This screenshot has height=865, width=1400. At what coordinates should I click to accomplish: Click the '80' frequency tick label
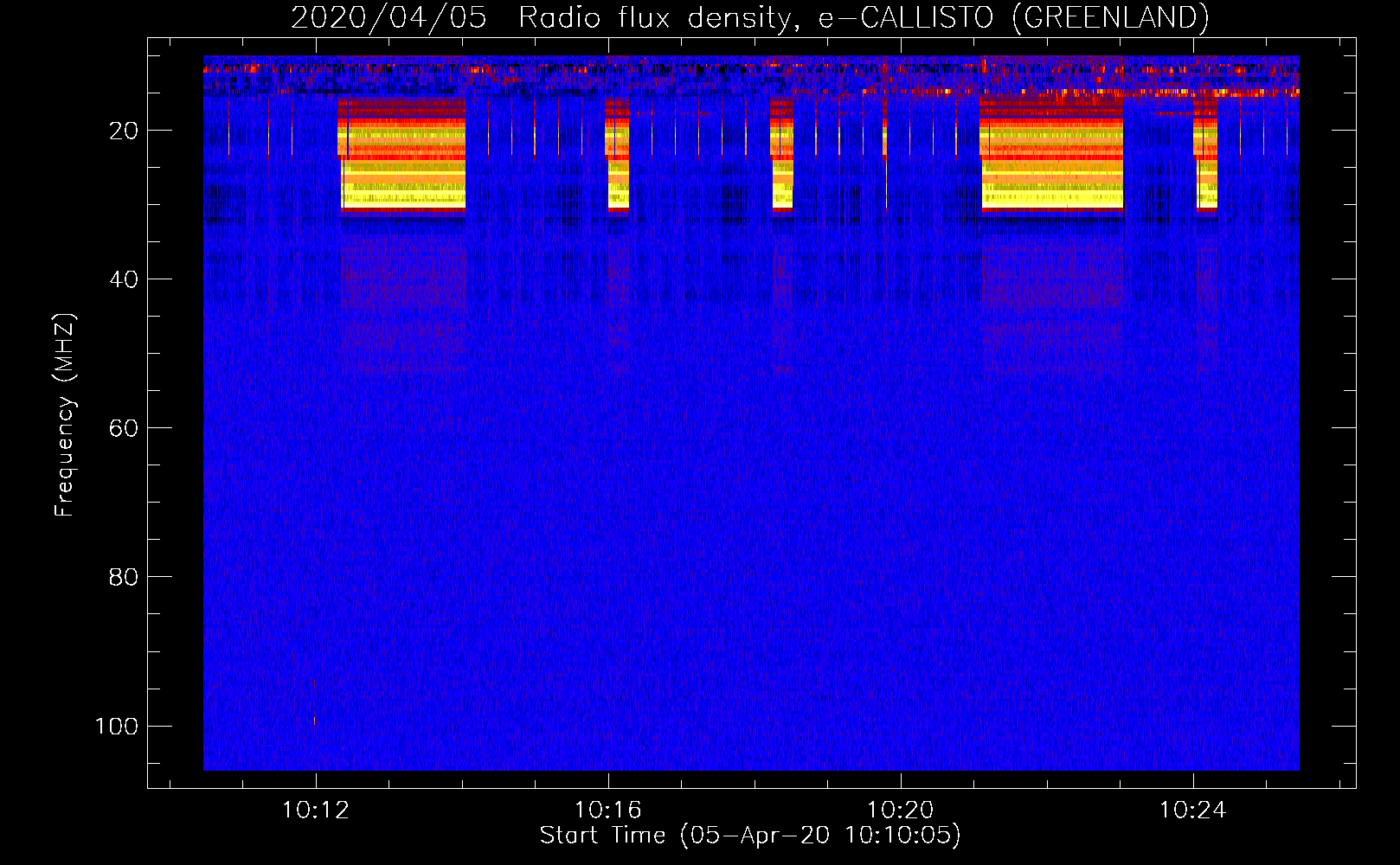click(124, 577)
